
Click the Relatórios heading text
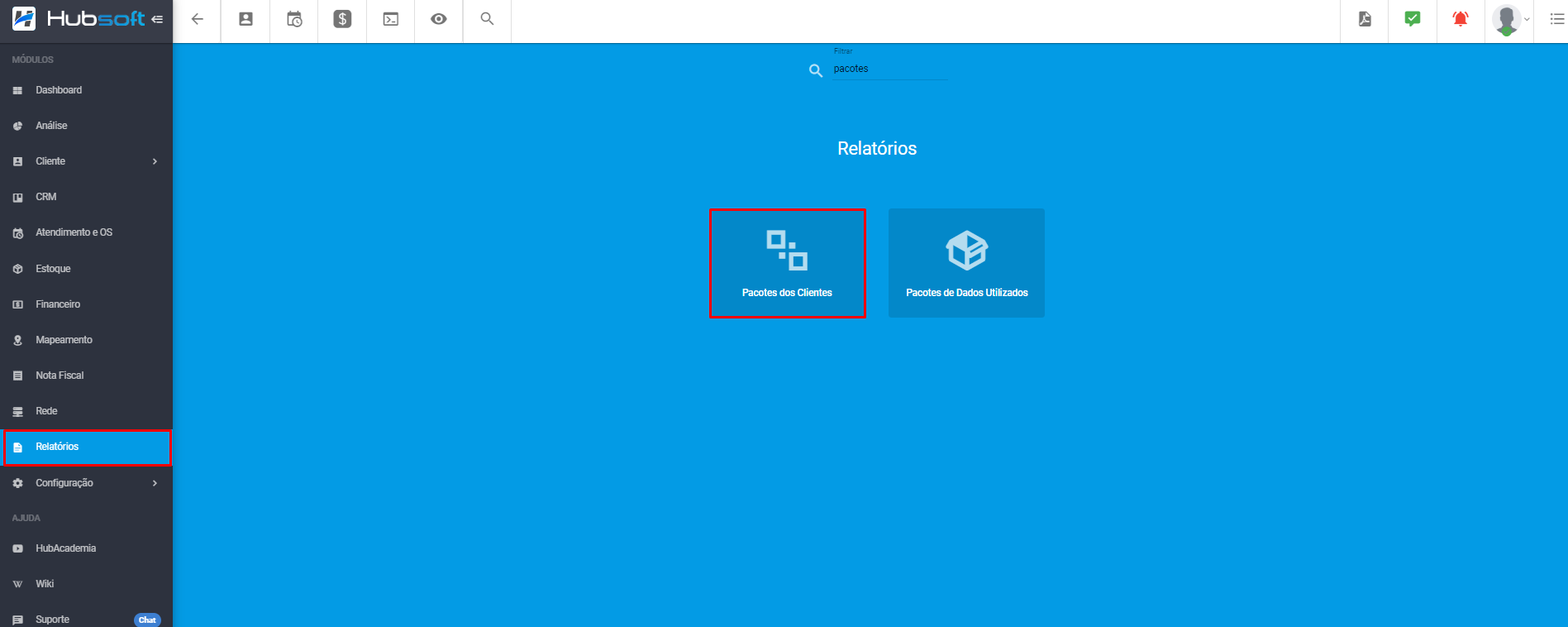[877, 148]
